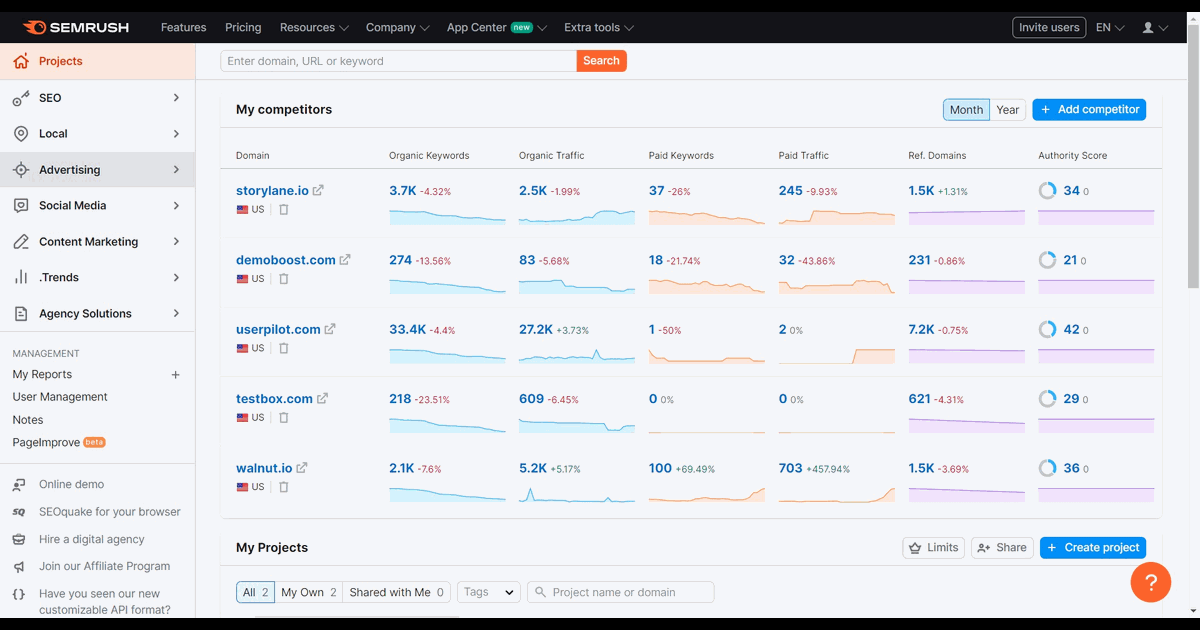Delete userpilot.com competitor with trash icon
The height and width of the screenshot is (630, 1200).
click(284, 348)
